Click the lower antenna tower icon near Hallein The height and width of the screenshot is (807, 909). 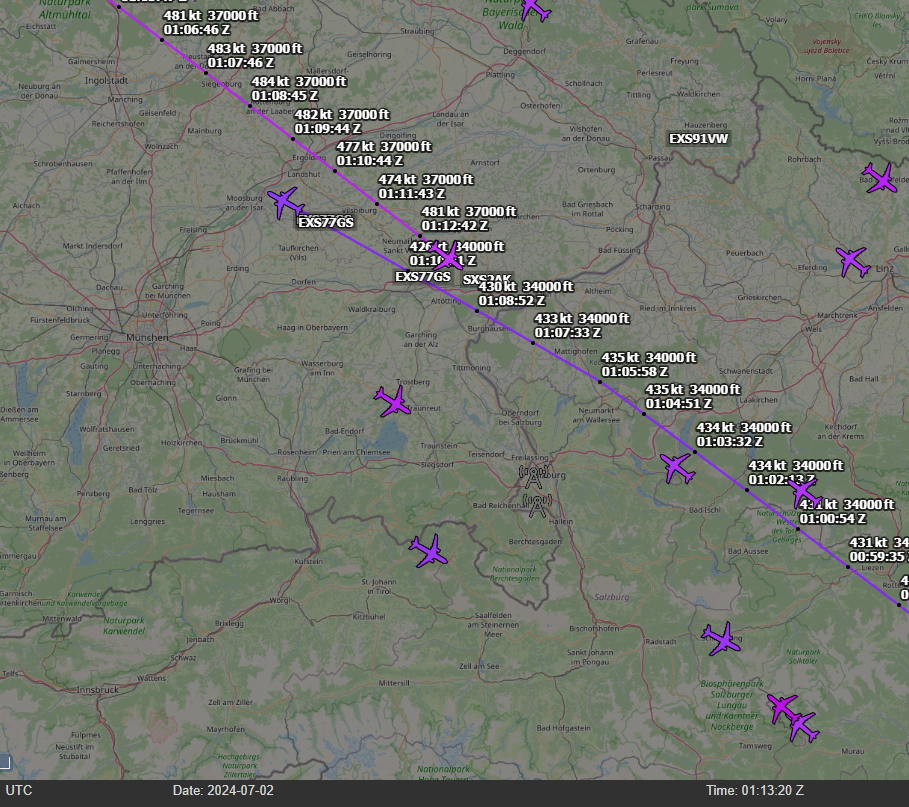point(538,507)
